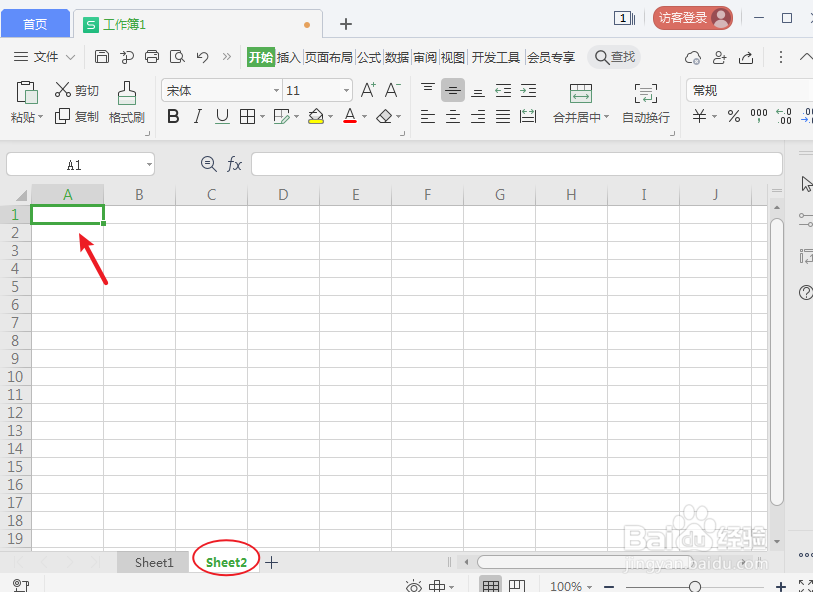This screenshot has height=592, width=813.
Task: Open the 数据 ribbon tab
Action: (397, 57)
